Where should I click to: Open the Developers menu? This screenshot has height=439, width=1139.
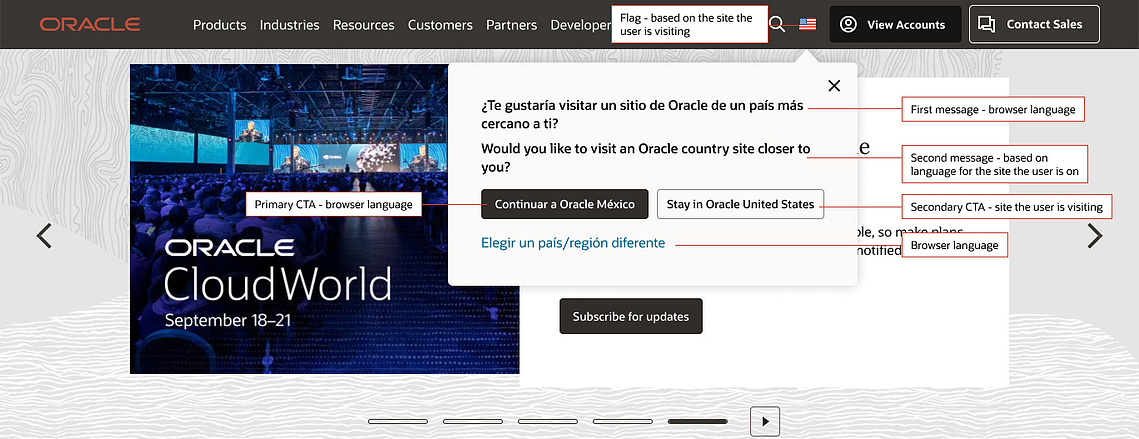pyautogui.click(x=580, y=25)
